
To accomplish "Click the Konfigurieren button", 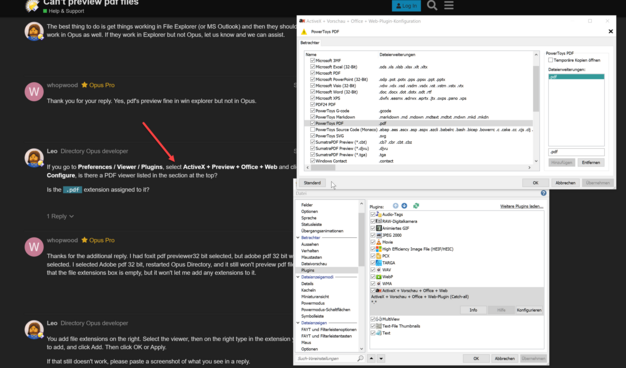I will (529, 310).
